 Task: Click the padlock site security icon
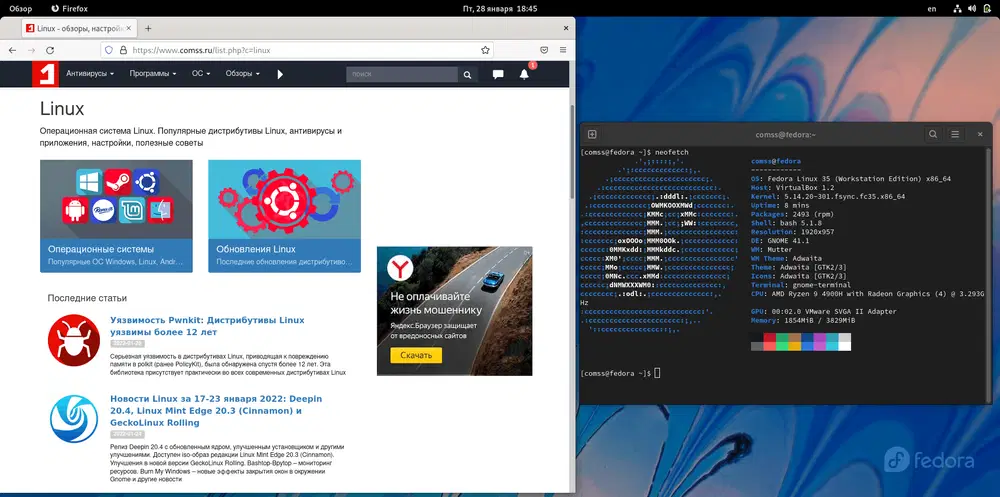click(123, 50)
